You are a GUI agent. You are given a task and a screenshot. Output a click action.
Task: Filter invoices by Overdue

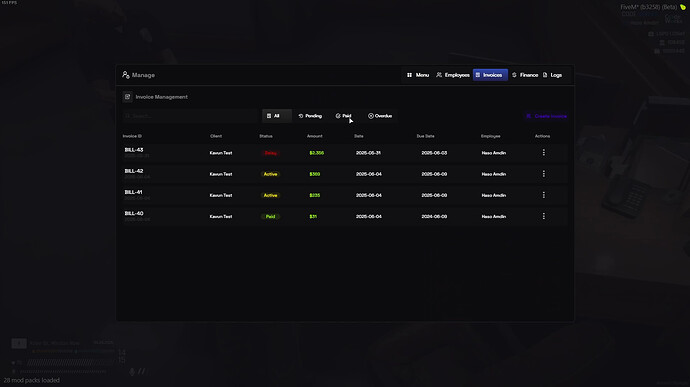(380, 116)
